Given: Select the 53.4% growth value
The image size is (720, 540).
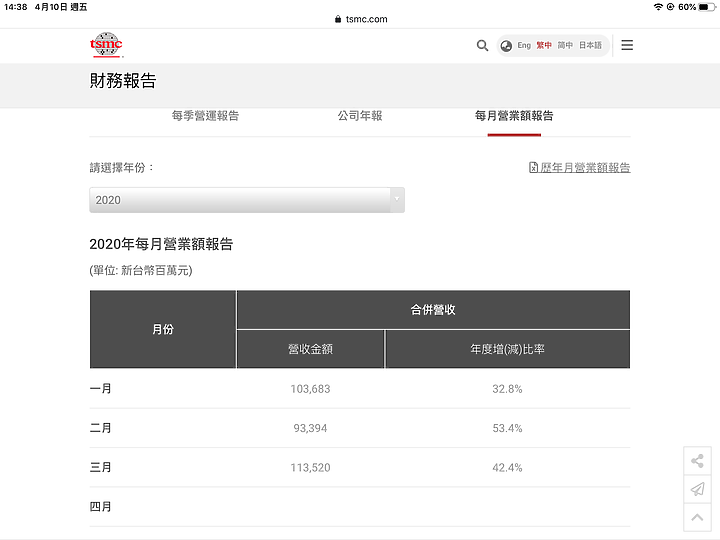Looking at the screenshot, I should (507, 428).
